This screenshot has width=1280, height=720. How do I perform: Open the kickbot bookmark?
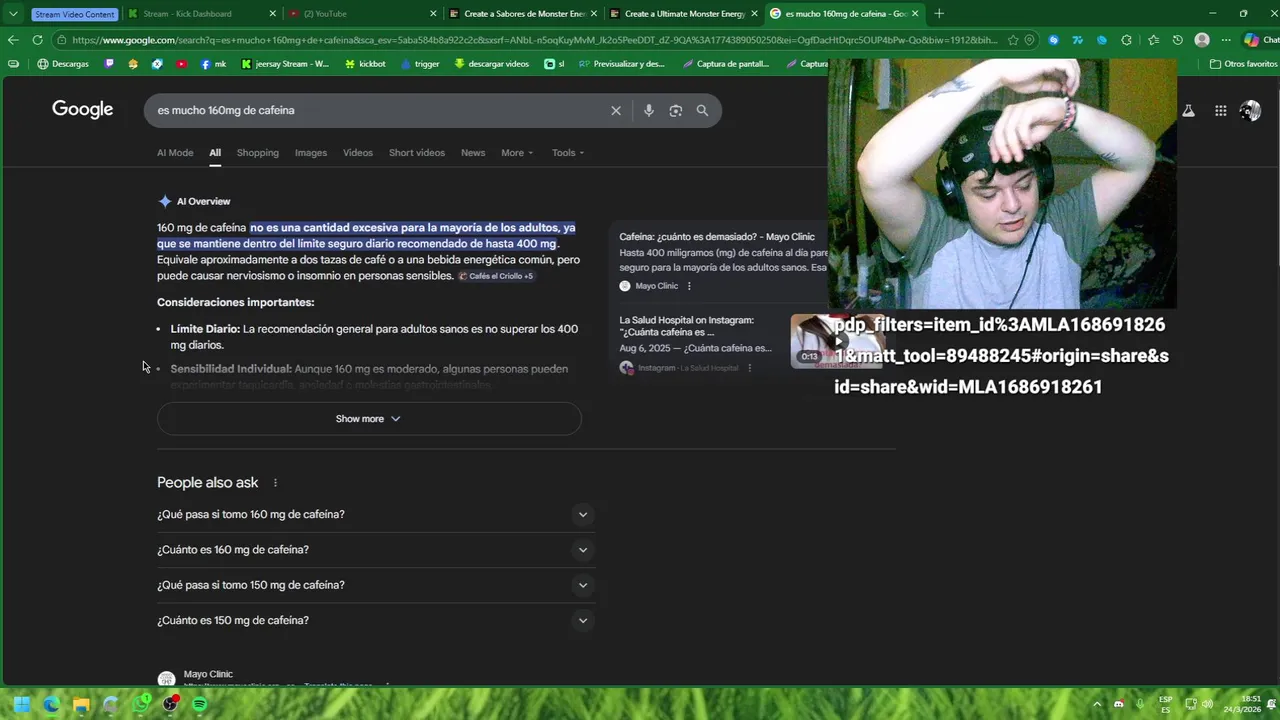click(x=365, y=64)
